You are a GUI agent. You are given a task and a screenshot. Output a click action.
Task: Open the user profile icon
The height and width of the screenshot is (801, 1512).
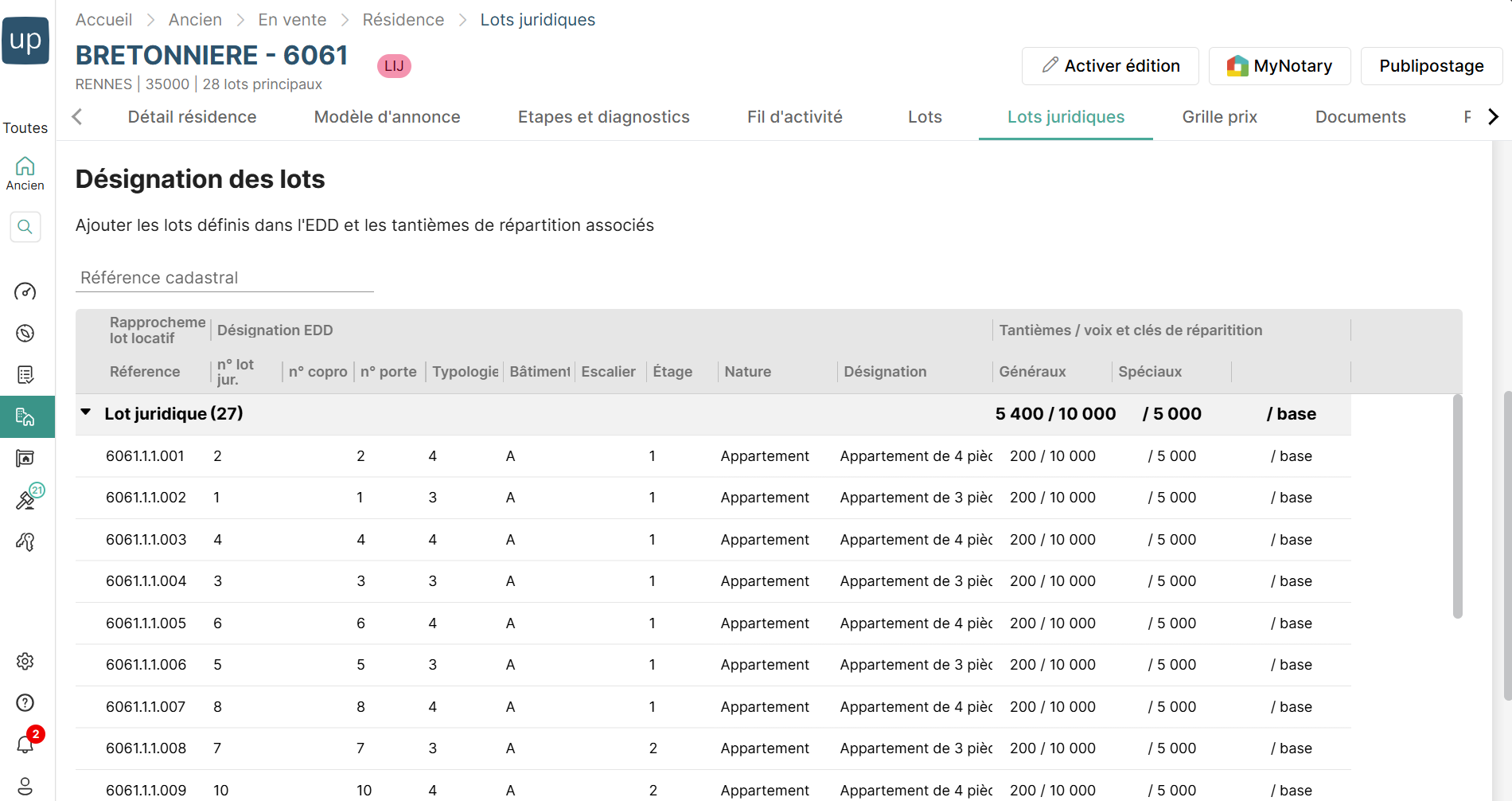coord(25,786)
